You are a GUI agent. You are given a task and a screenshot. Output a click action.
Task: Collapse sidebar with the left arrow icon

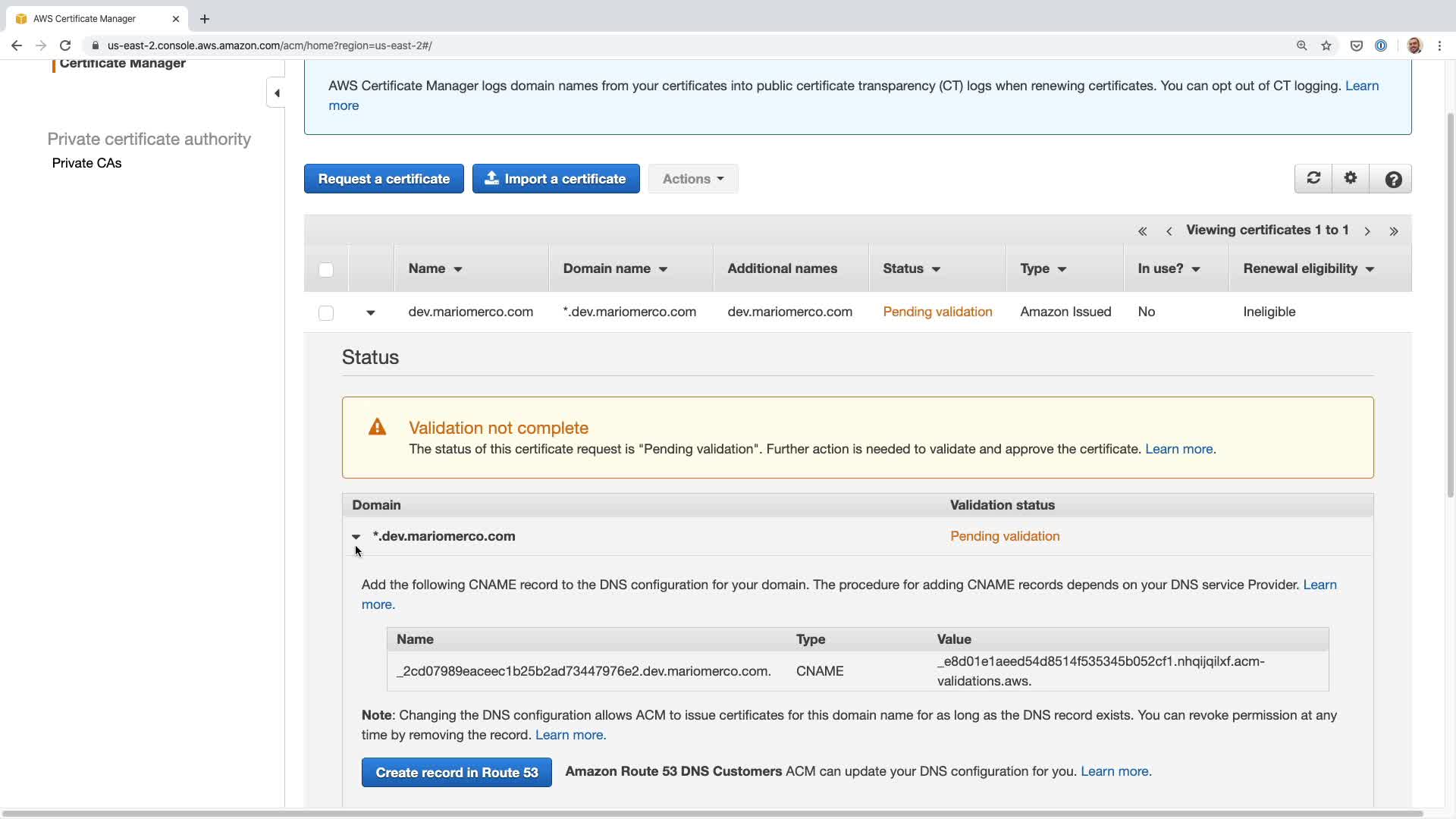(x=277, y=93)
